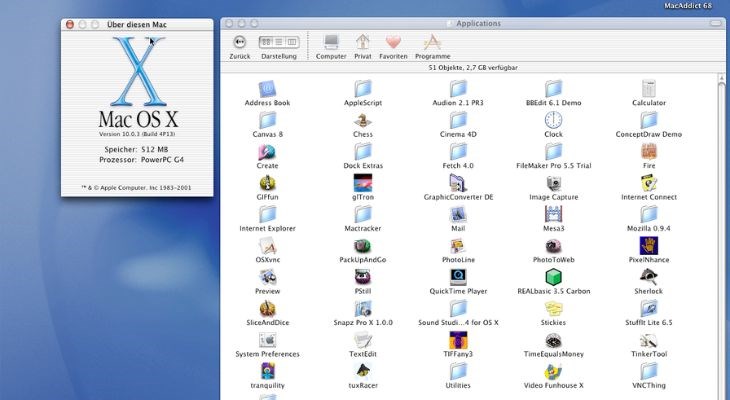Select the VNCThing folder
Viewport: 730px width, 400px height.
click(649, 372)
